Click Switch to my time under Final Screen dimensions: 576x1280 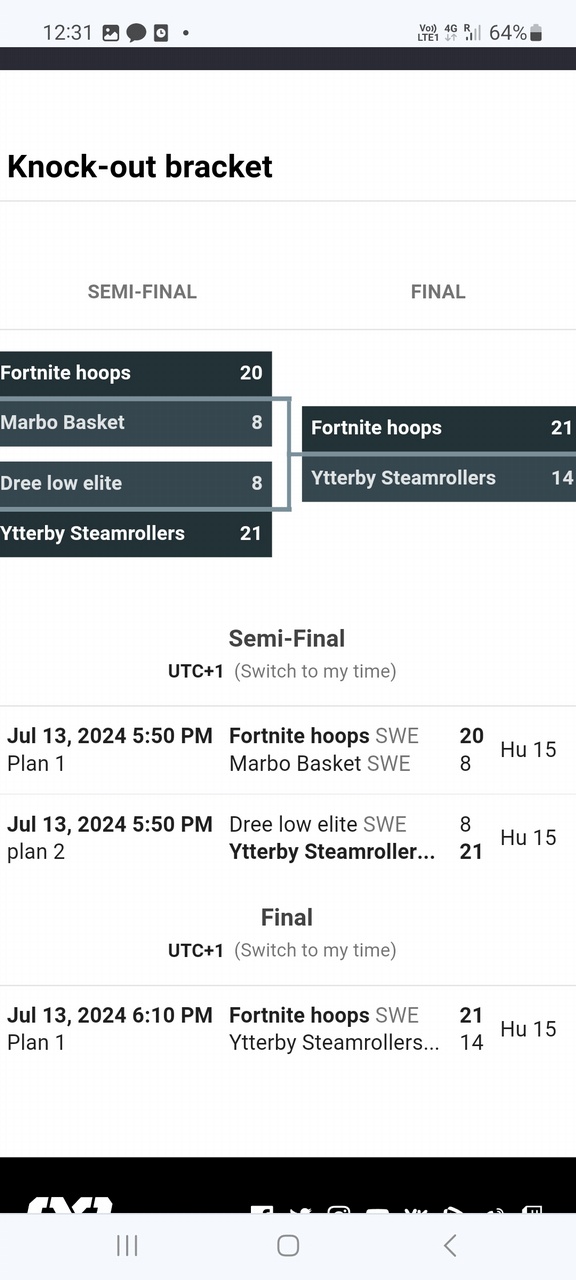click(x=315, y=950)
